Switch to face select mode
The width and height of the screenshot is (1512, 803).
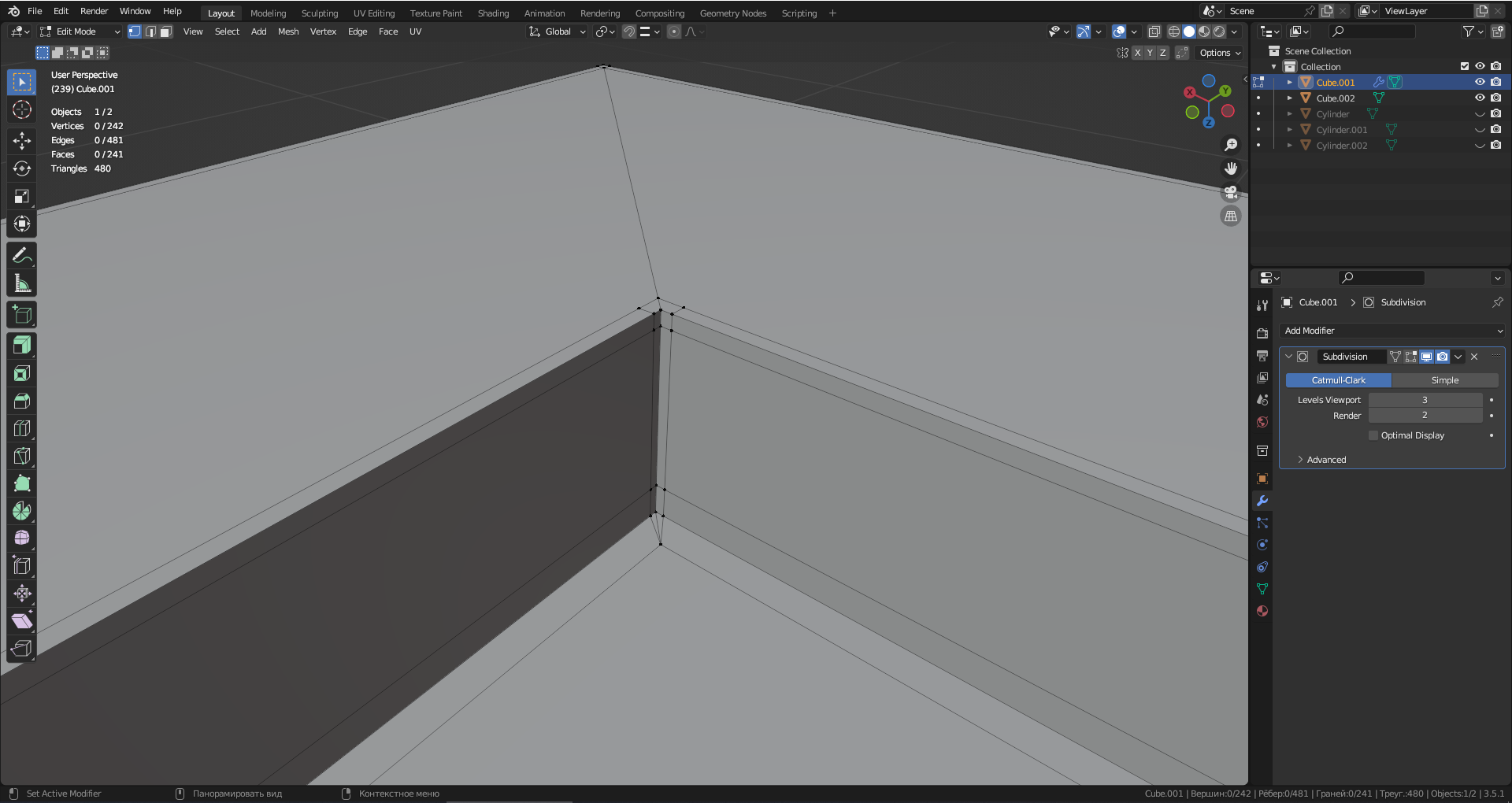(165, 31)
